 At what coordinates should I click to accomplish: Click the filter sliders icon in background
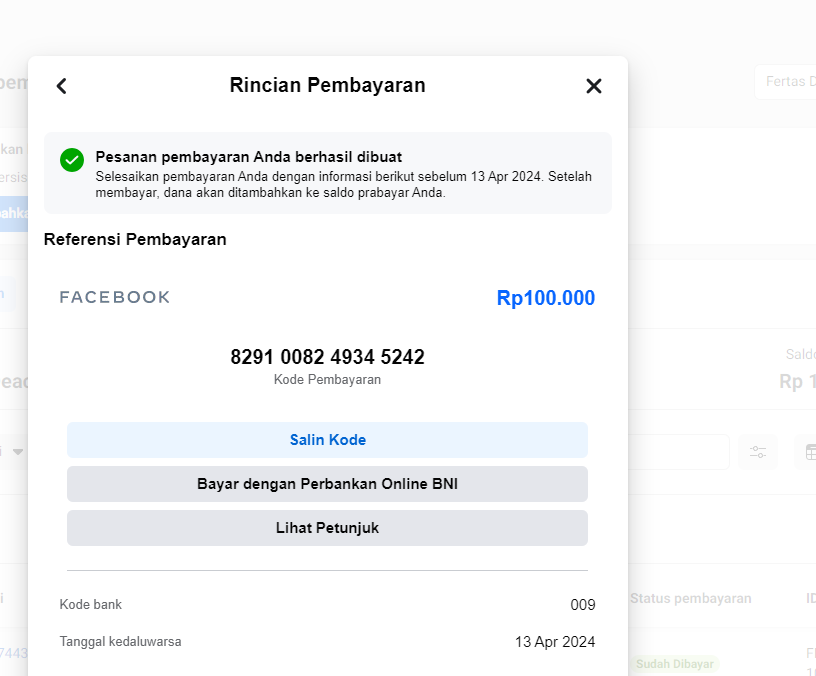pyautogui.click(x=758, y=452)
